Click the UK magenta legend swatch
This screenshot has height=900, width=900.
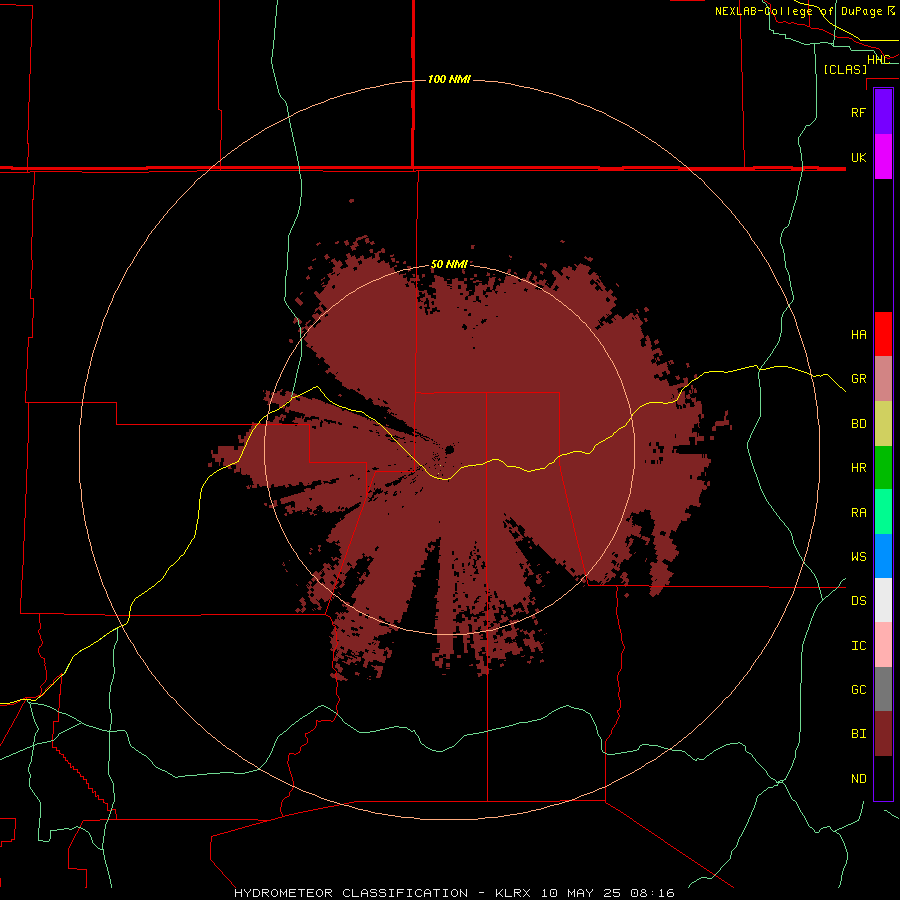[883, 157]
